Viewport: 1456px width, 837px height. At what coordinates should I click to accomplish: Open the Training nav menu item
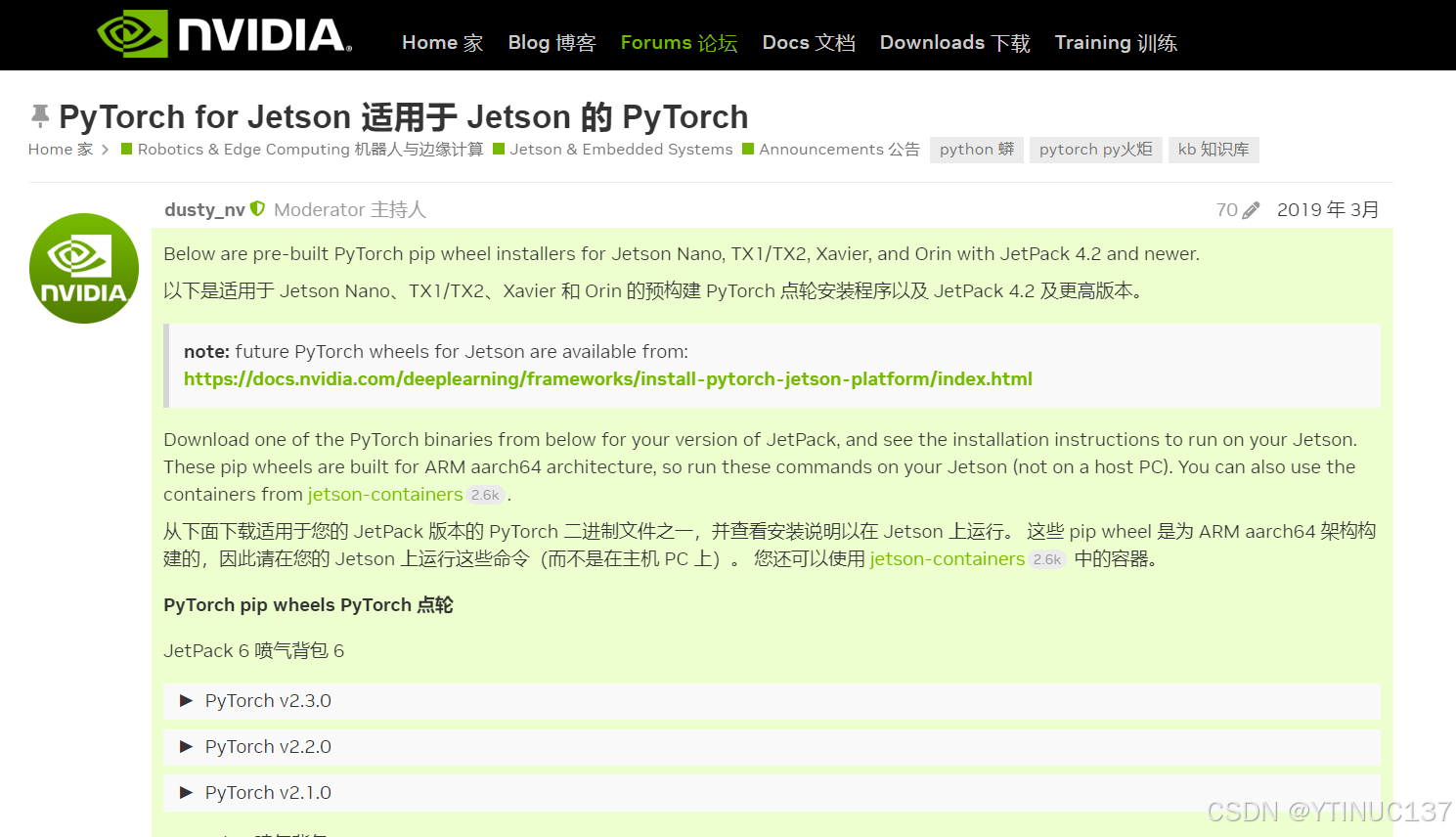(x=1116, y=43)
